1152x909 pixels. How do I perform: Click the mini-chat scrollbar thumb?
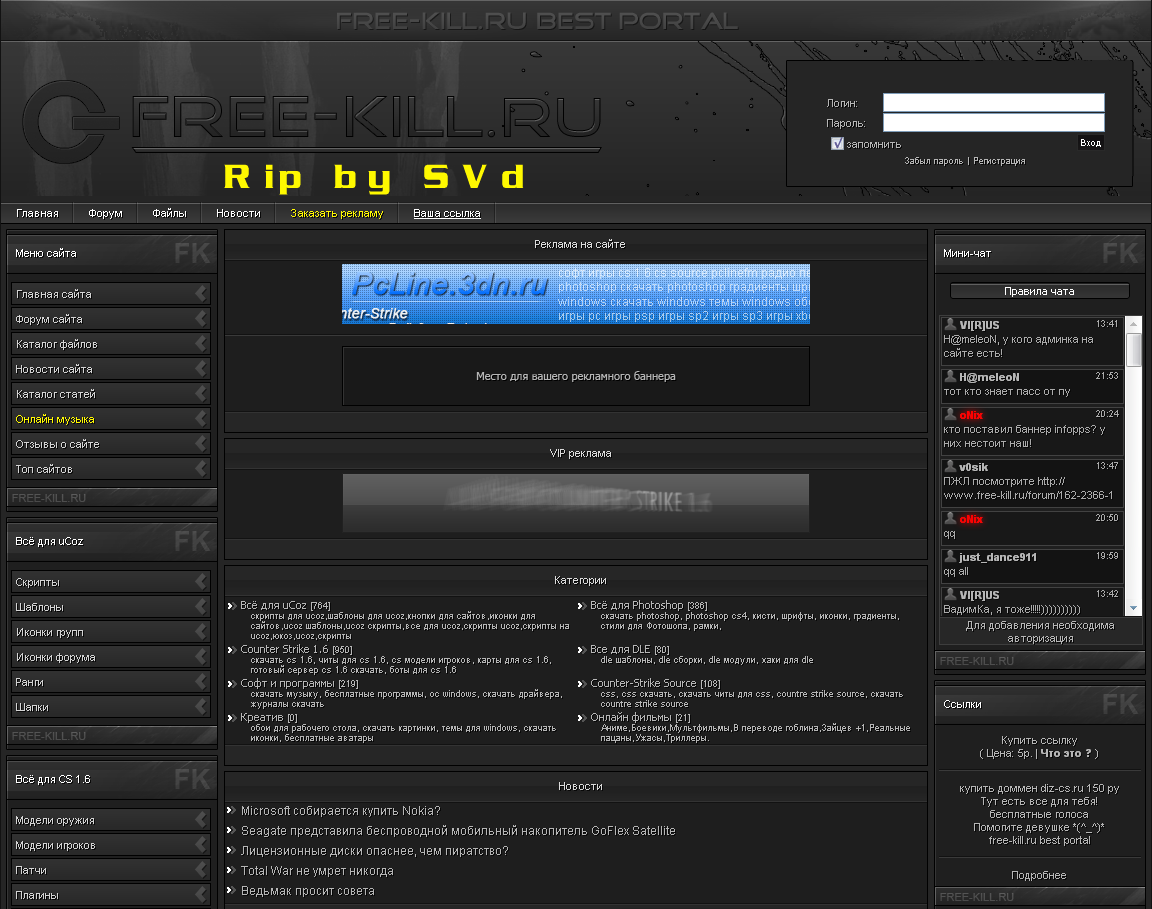click(1133, 349)
